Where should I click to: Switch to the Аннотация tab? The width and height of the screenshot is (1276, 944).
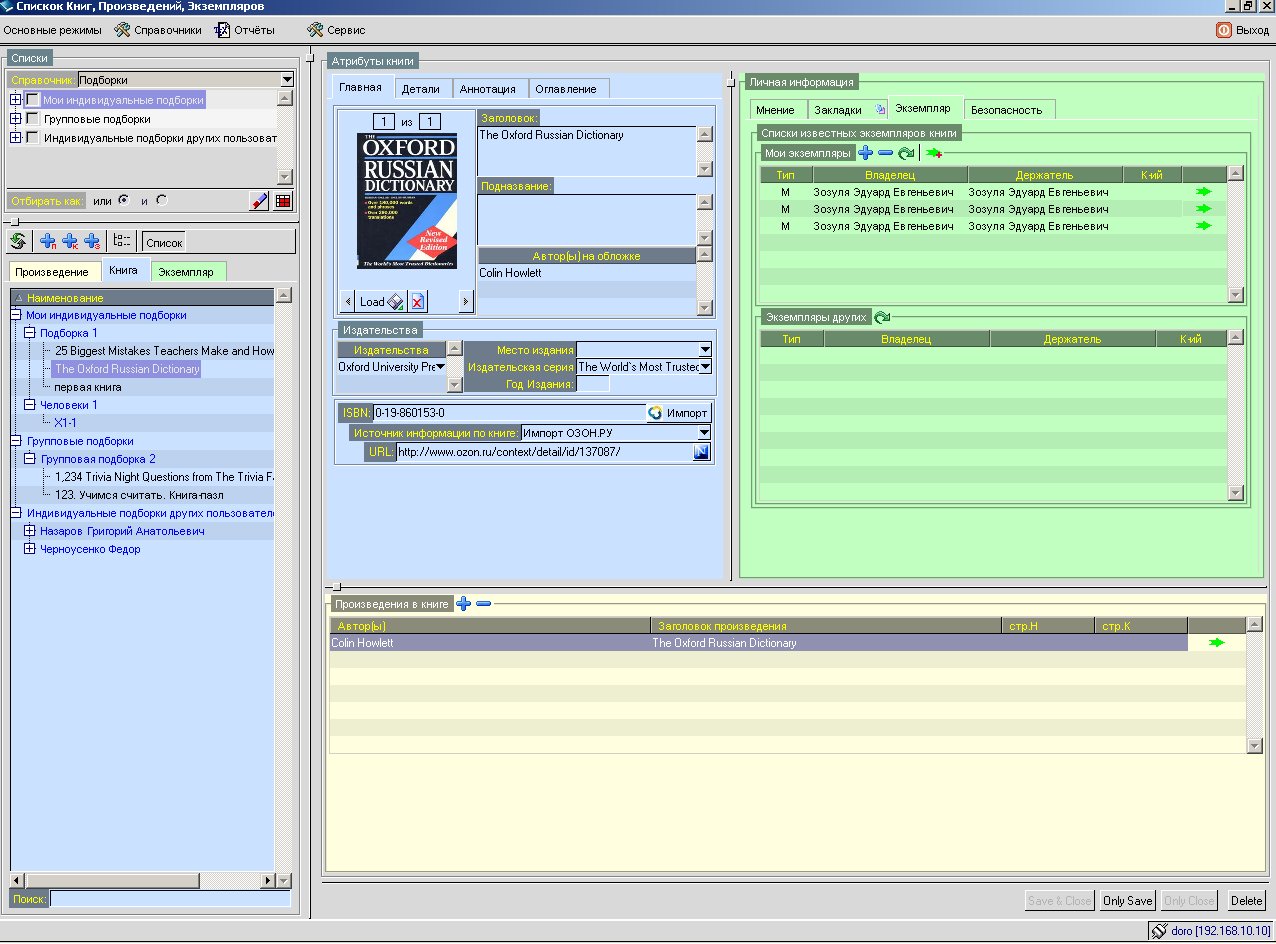[488, 89]
